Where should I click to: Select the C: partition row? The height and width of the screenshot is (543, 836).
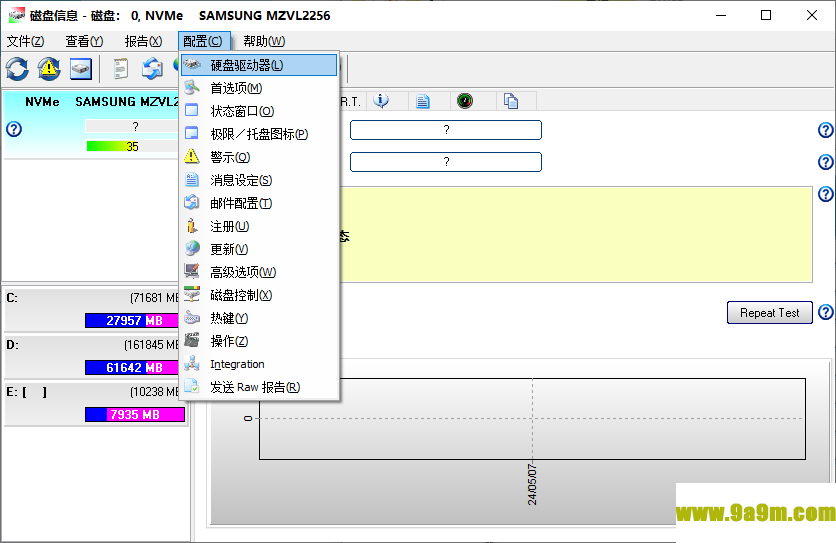[x=93, y=310]
